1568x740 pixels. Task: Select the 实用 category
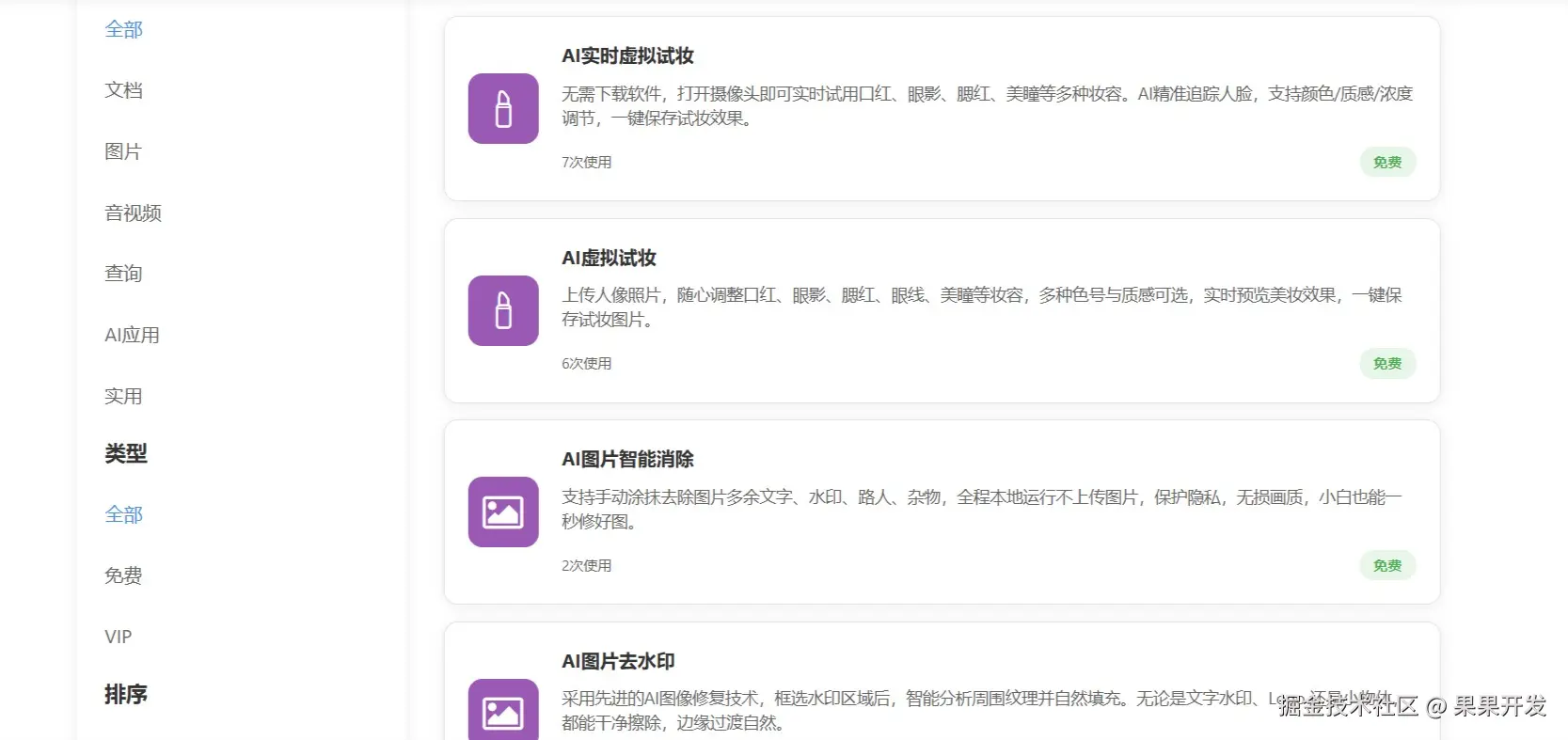tap(123, 396)
